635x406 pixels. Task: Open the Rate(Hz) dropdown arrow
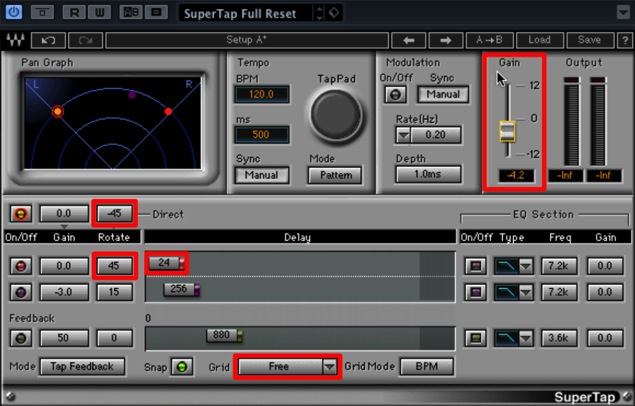[403, 135]
